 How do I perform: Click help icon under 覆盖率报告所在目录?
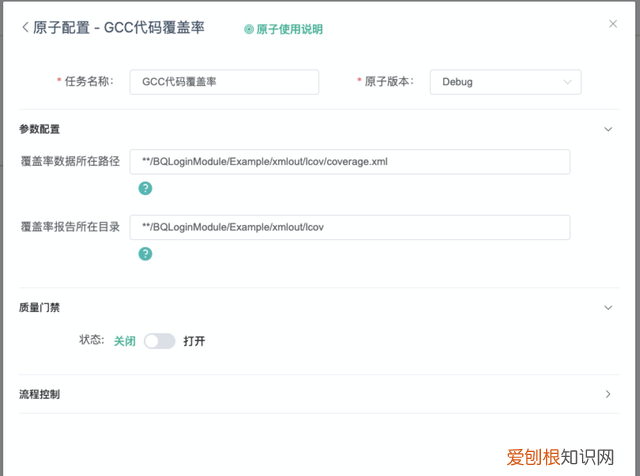[x=145, y=254]
